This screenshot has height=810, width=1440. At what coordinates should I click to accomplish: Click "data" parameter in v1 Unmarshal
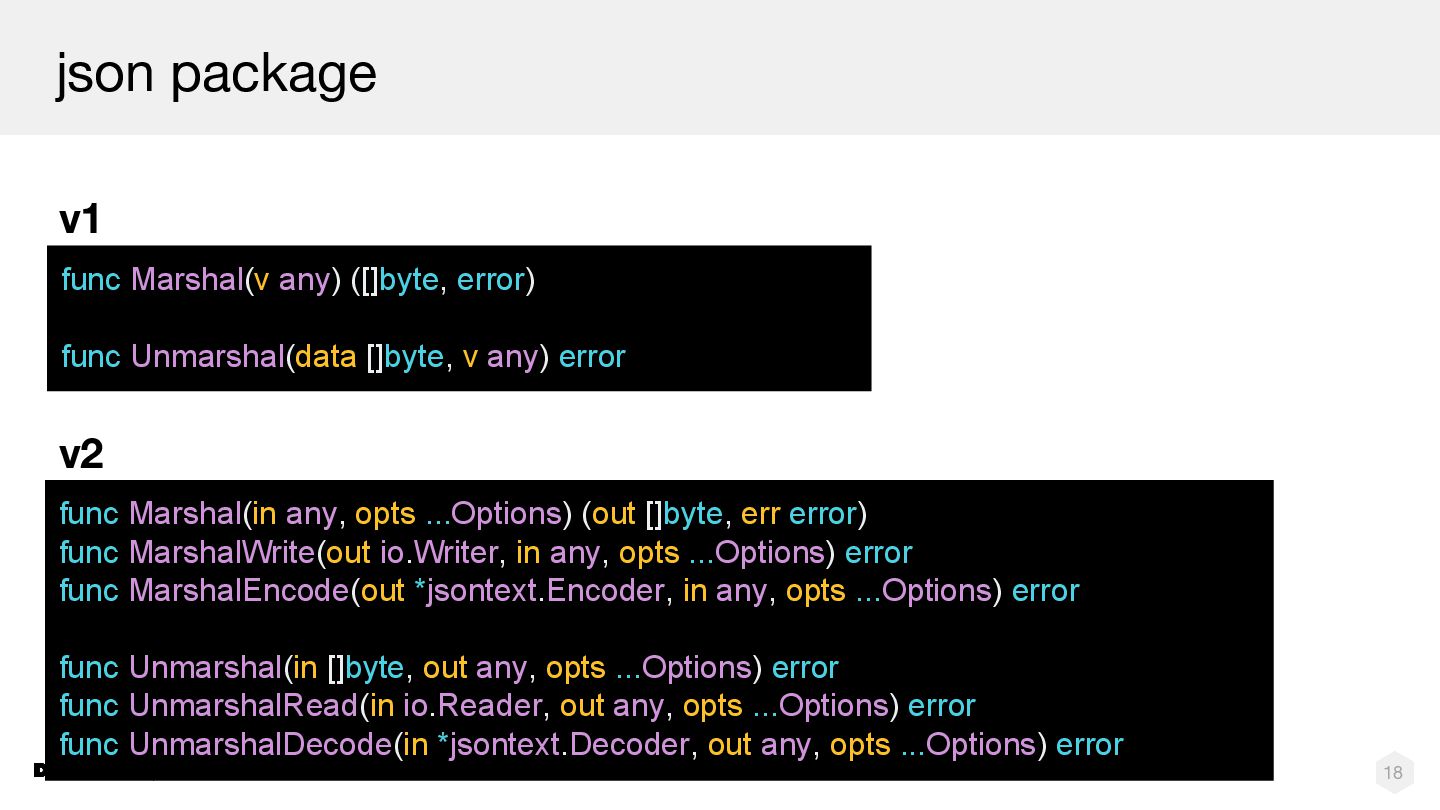click(x=326, y=357)
